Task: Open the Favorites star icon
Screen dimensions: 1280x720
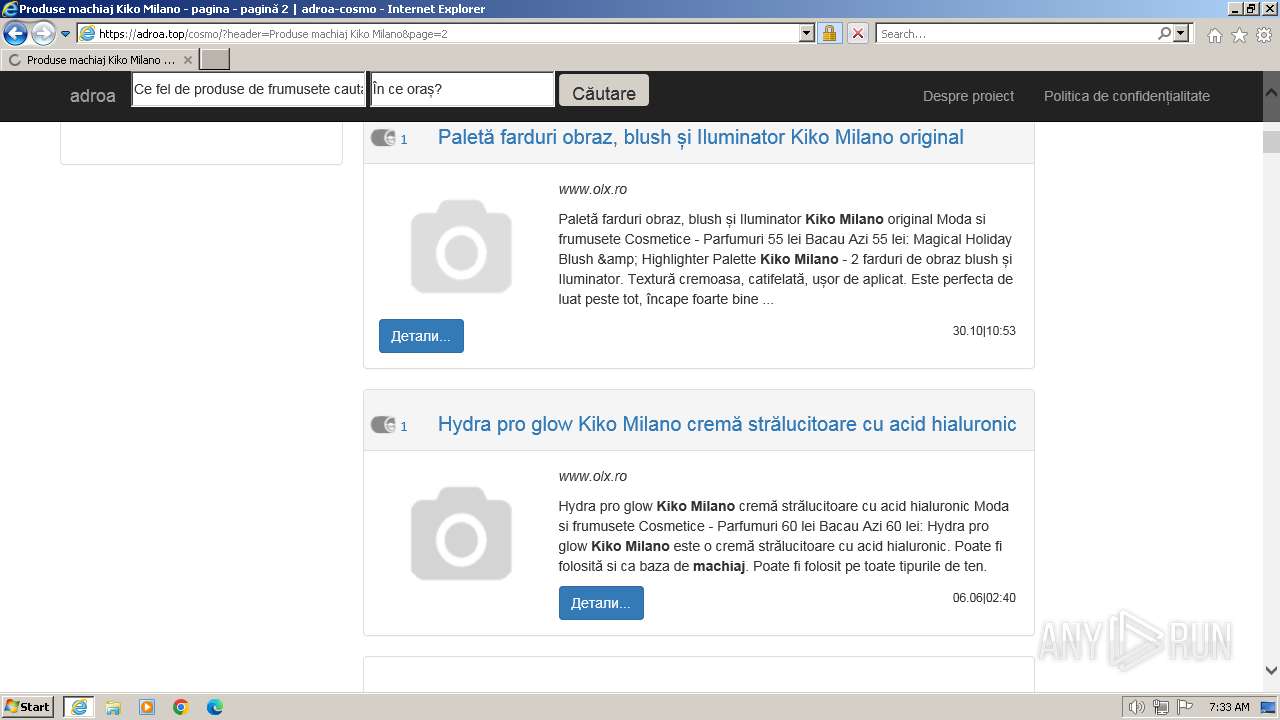Action: coord(1239,35)
